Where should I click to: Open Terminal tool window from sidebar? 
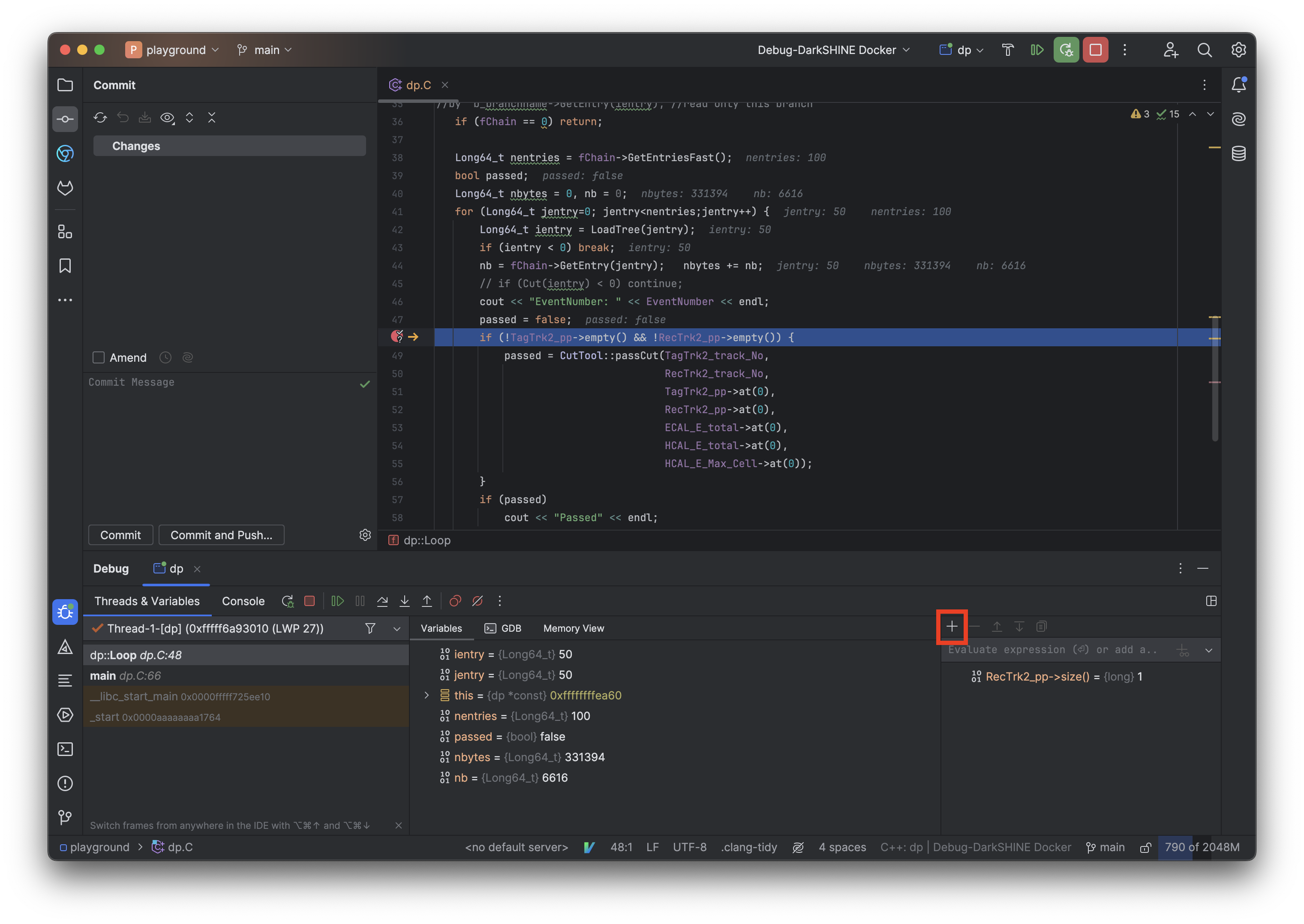(x=66, y=749)
